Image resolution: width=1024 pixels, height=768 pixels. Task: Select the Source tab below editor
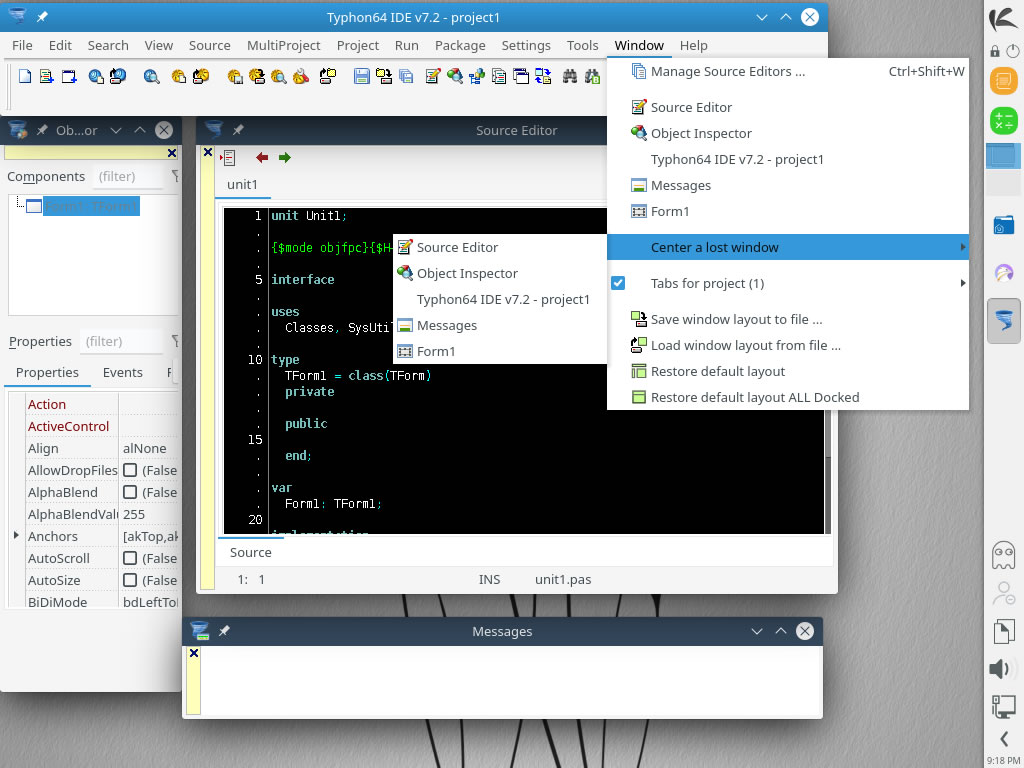pos(250,552)
